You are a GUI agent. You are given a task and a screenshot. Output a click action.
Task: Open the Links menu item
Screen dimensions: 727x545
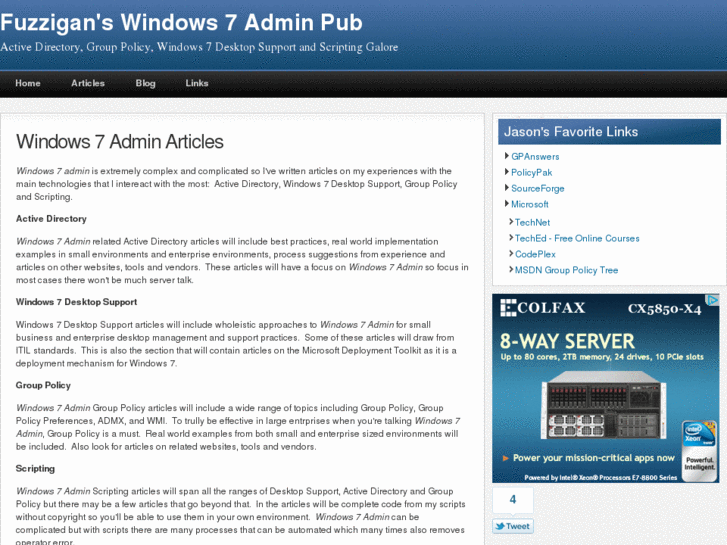click(x=197, y=83)
